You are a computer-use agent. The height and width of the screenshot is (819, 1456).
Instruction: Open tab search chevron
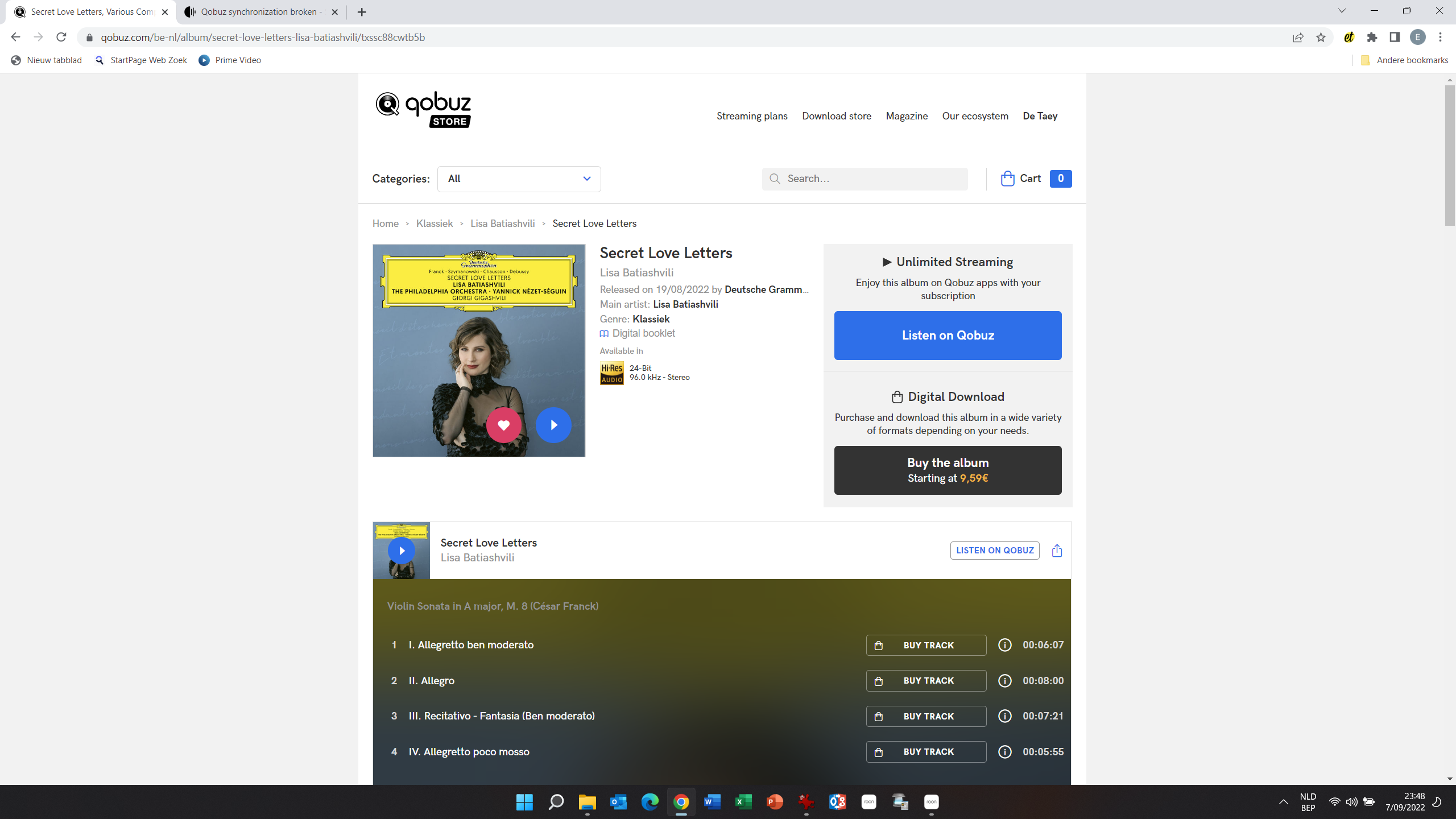[x=1342, y=11]
